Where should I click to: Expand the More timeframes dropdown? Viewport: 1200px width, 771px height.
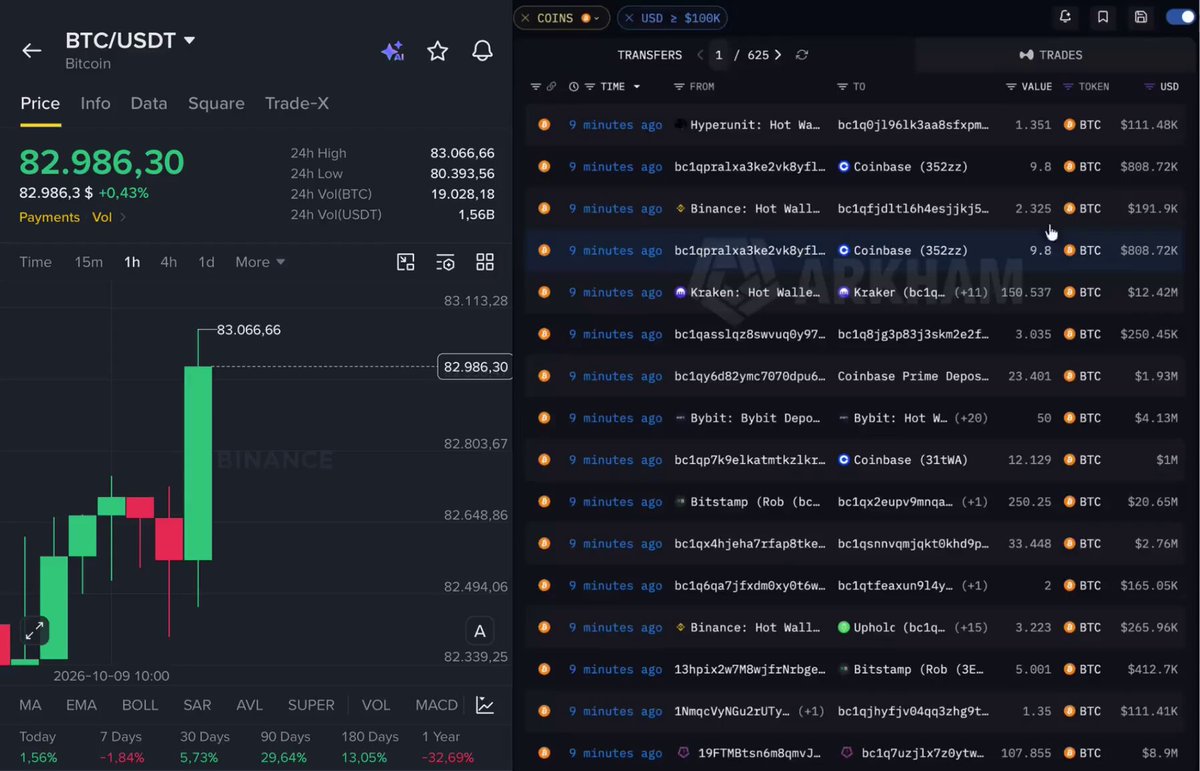(x=260, y=262)
